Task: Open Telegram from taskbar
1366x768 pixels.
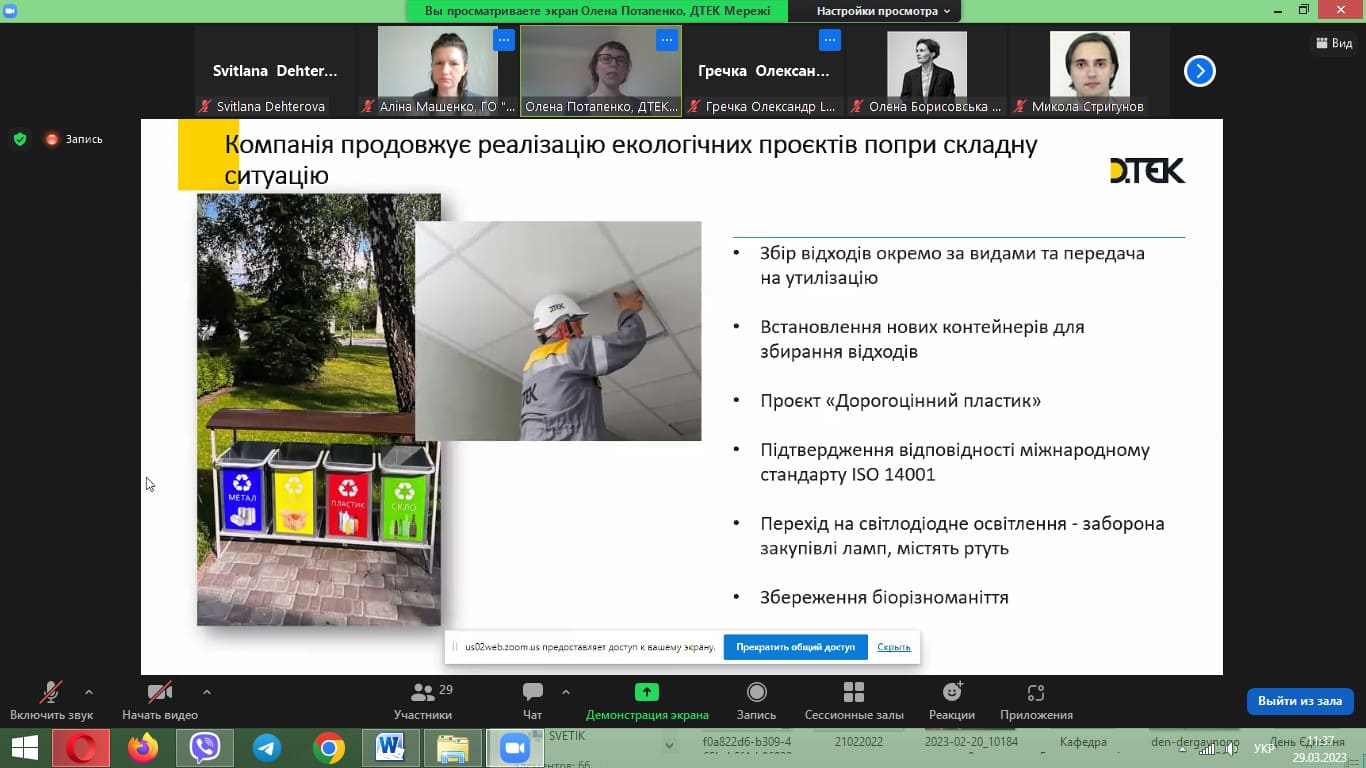Action: pyautogui.click(x=267, y=748)
